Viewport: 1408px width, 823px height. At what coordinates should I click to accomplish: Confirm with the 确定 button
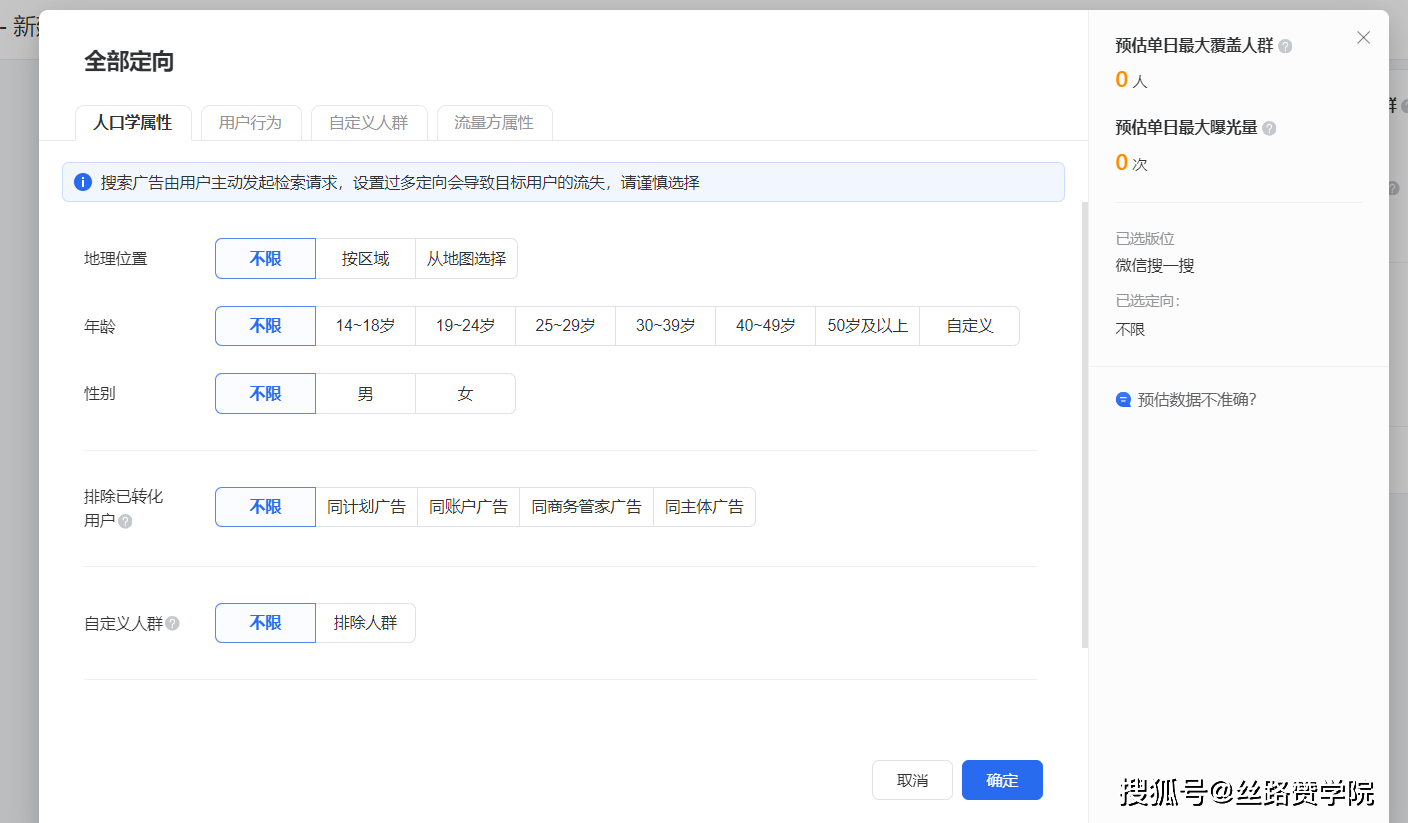[x=1002, y=780]
